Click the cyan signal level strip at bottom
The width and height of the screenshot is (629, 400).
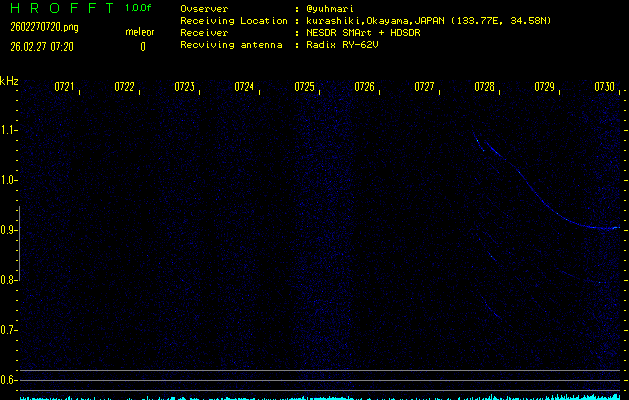(x=320, y=398)
